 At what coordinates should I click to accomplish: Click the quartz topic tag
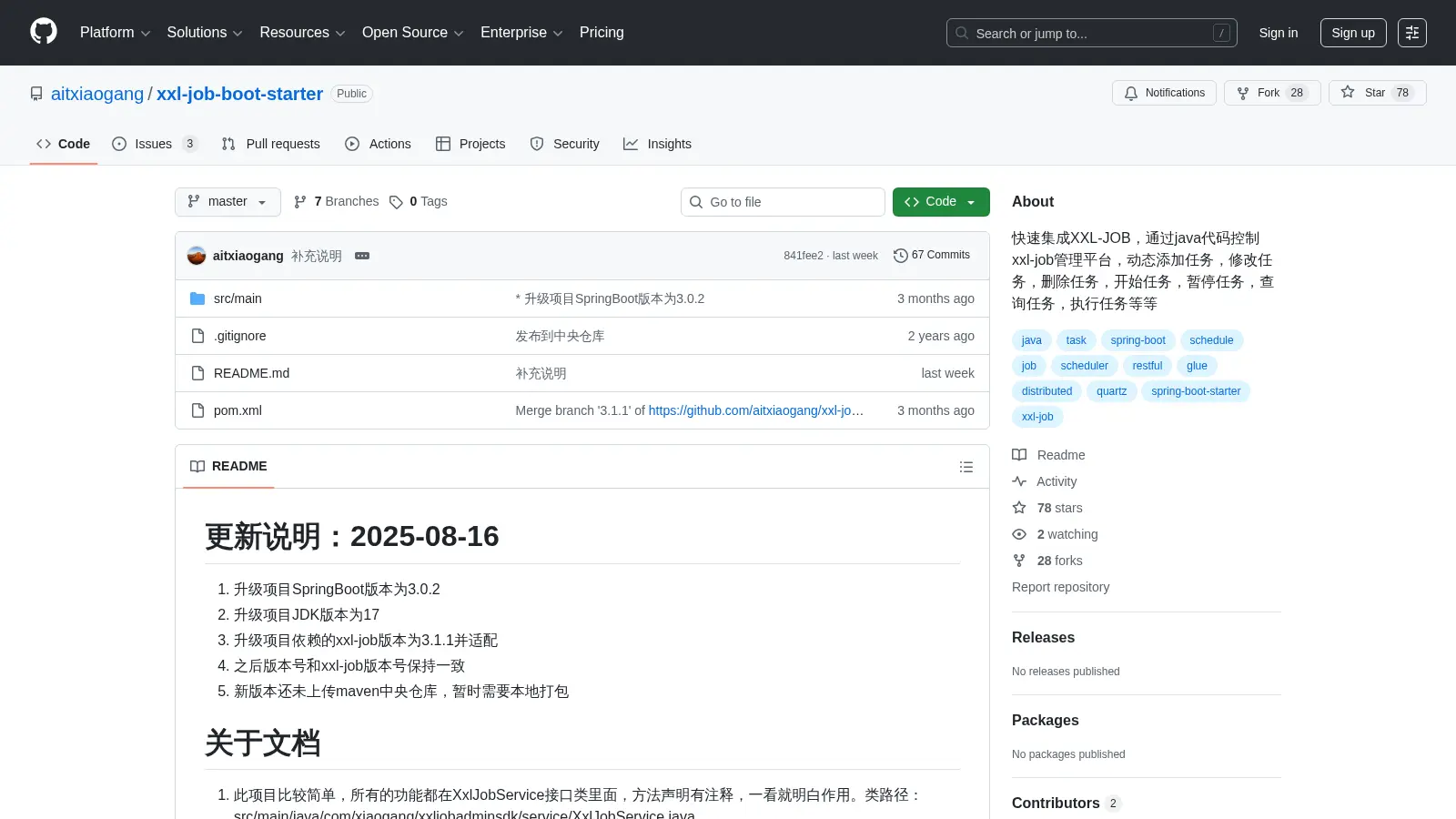tap(1111, 391)
